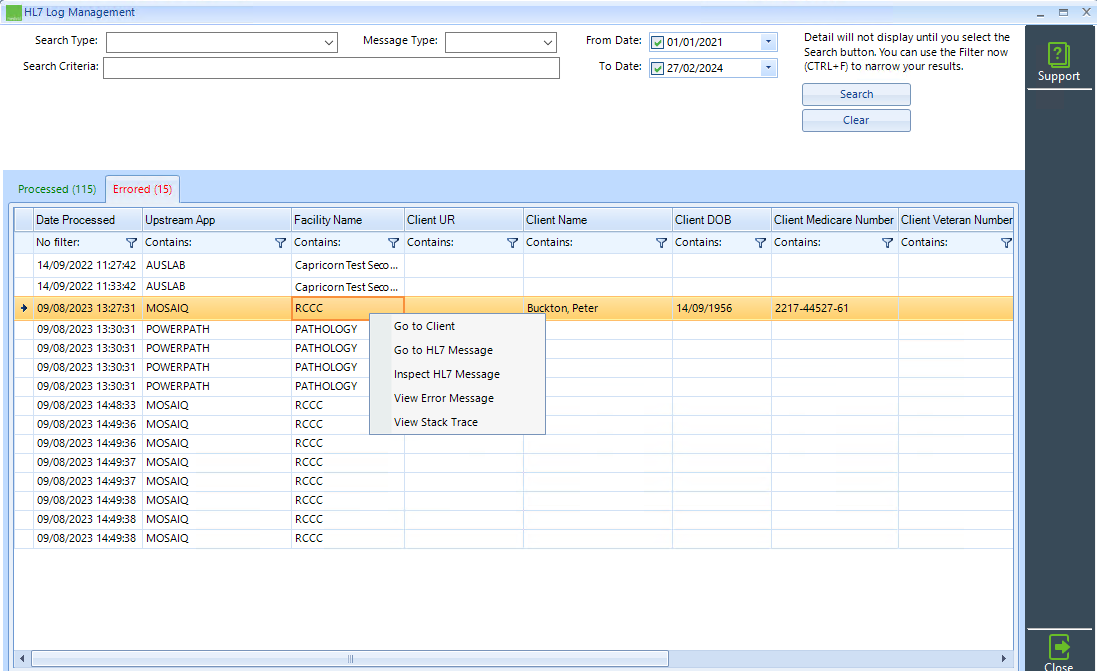Open the filter funnel for Upstream App column
This screenshot has width=1097, height=671.
pos(280,242)
